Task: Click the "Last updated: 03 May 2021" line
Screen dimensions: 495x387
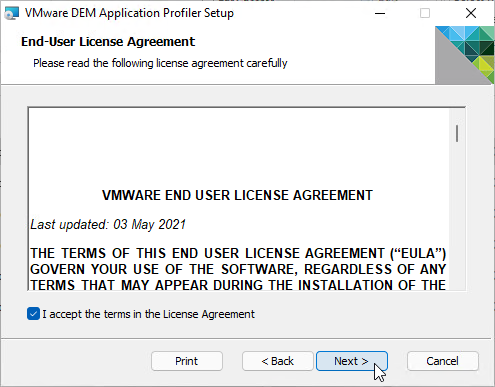Action: coord(108,224)
